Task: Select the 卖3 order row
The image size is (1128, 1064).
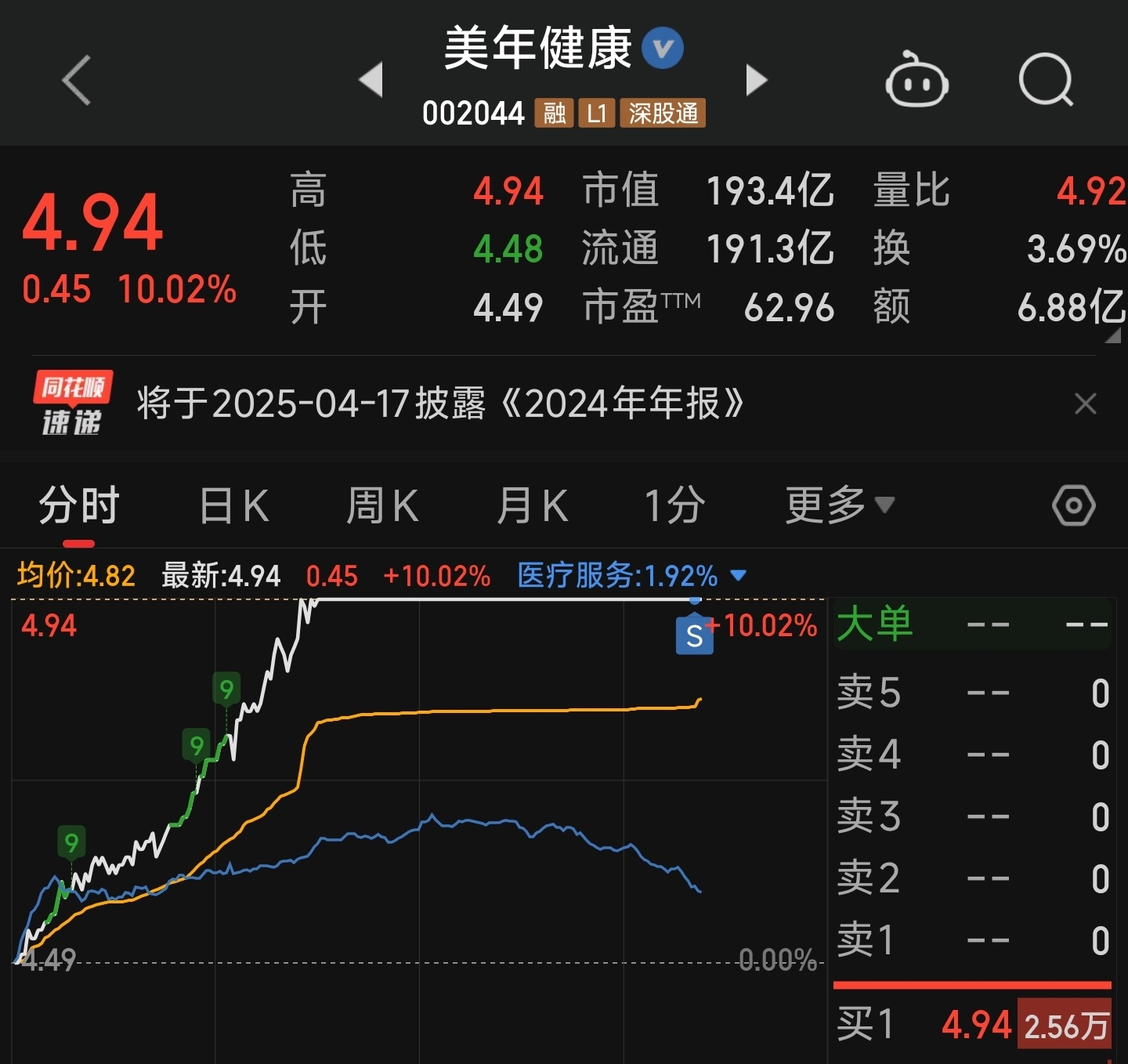Action: click(972, 817)
